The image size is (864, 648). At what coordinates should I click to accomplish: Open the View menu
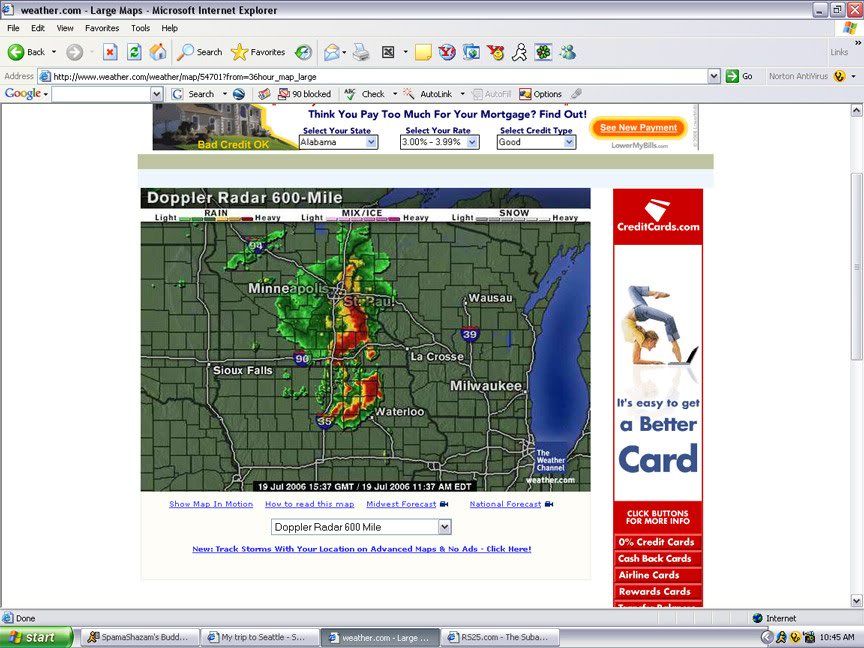click(x=65, y=28)
